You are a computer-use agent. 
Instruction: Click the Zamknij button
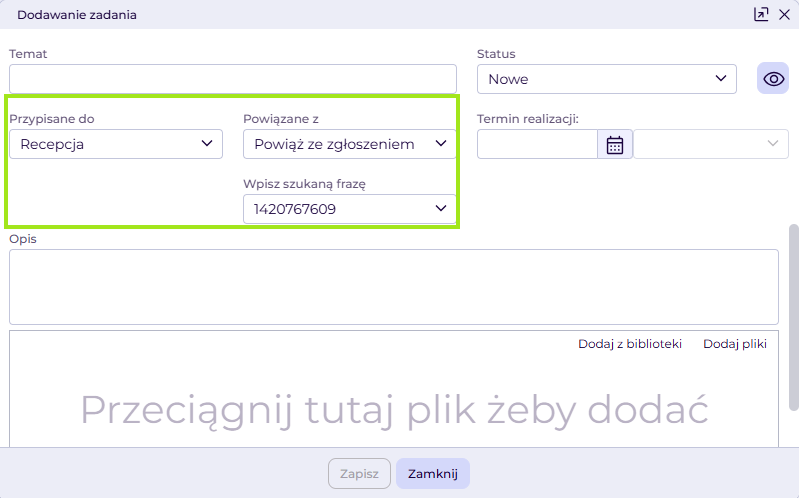pos(433,474)
